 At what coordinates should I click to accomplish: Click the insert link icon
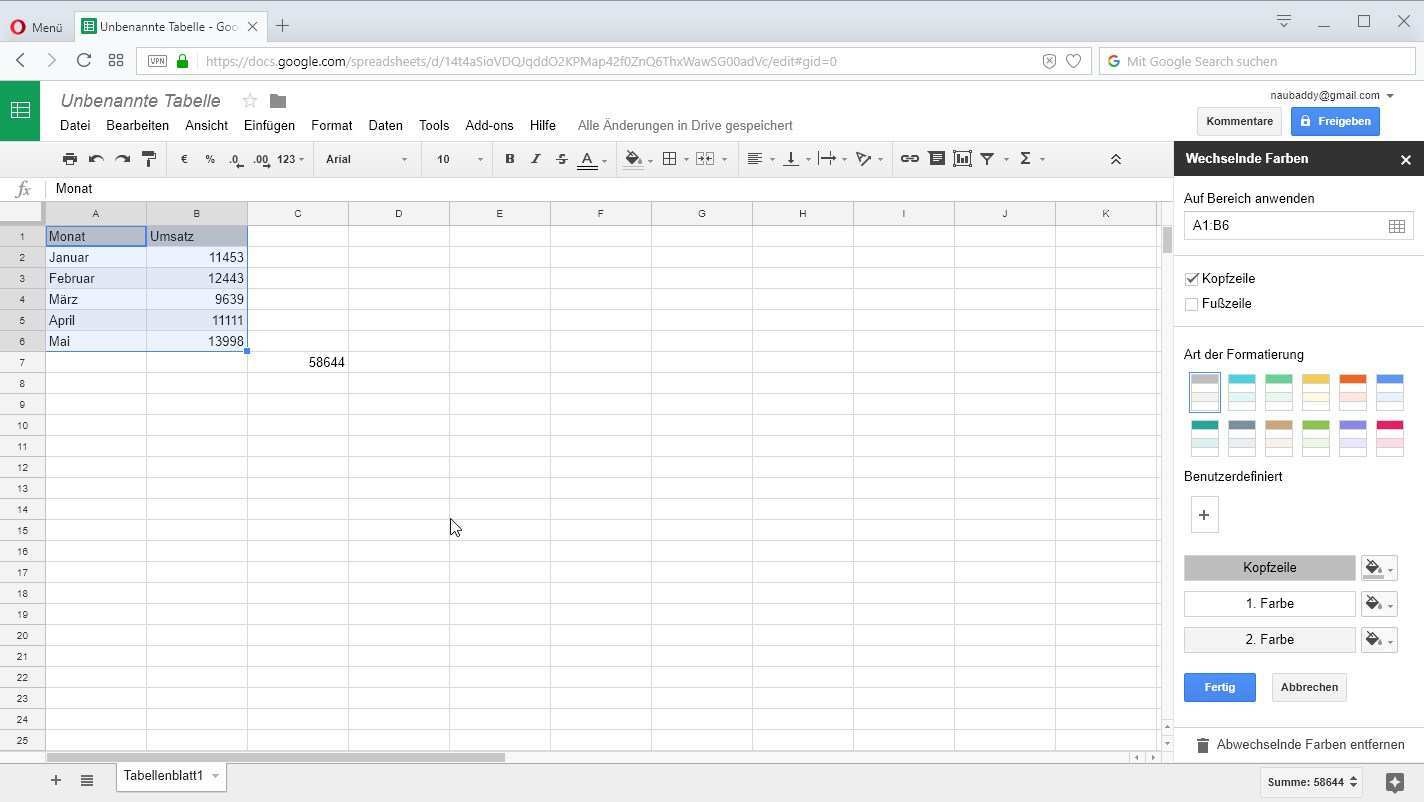tap(909, 159)
